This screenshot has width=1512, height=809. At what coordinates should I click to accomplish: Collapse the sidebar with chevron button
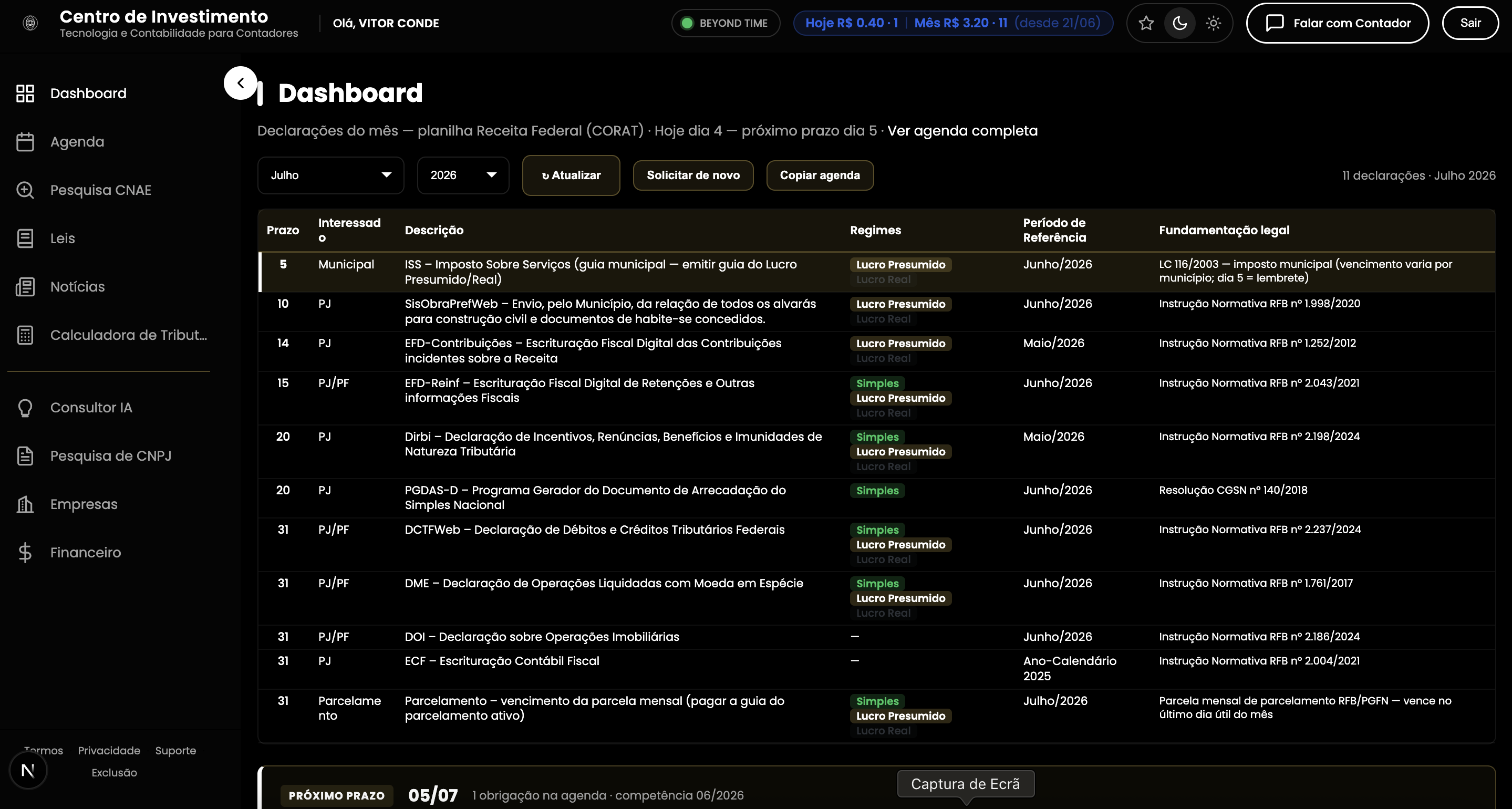coord(240,83)
